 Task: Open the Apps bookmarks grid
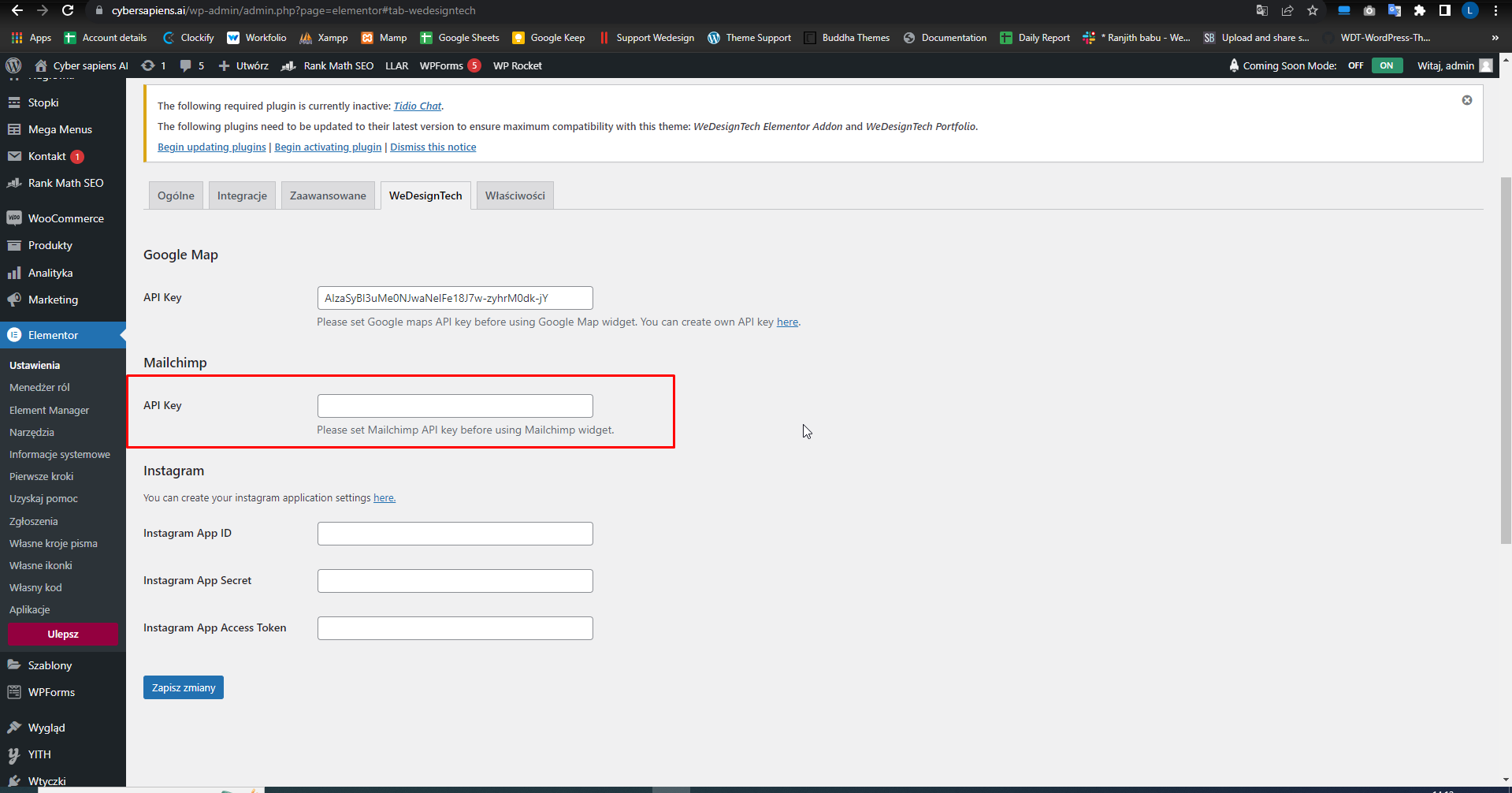click(x=32, y=38)
